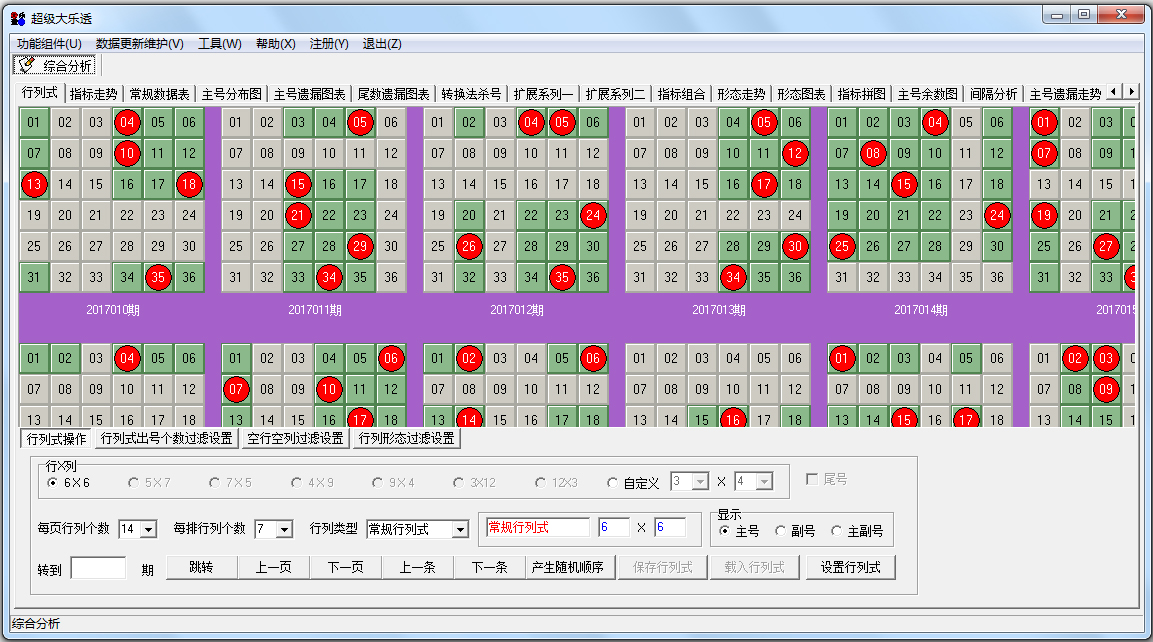Open 空行空列过滤设置 tab
The width and height of the screenshot is (1153, 642).
(x=295, y=439)
